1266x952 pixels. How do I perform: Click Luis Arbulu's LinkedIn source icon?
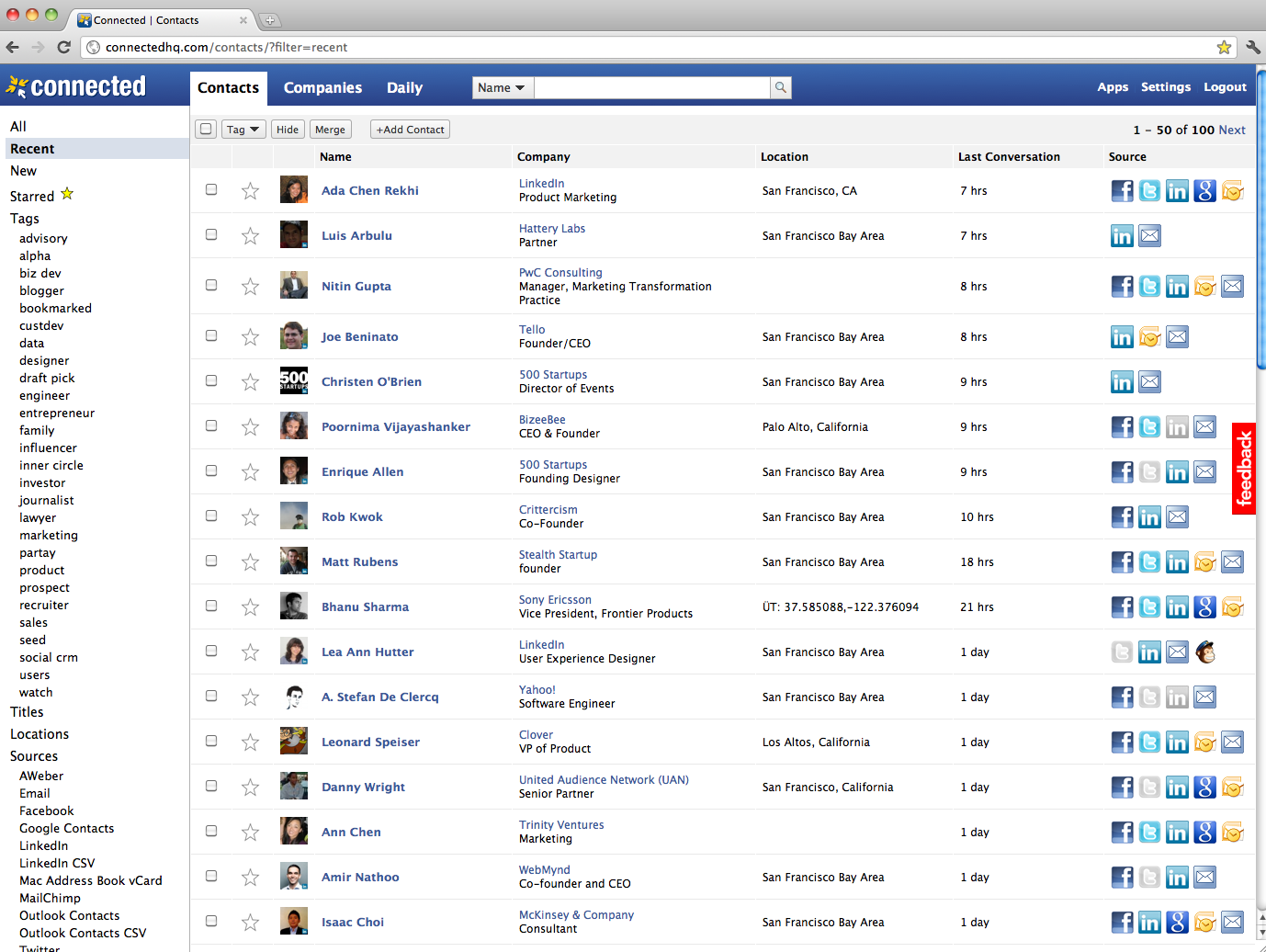point(1122,235)
